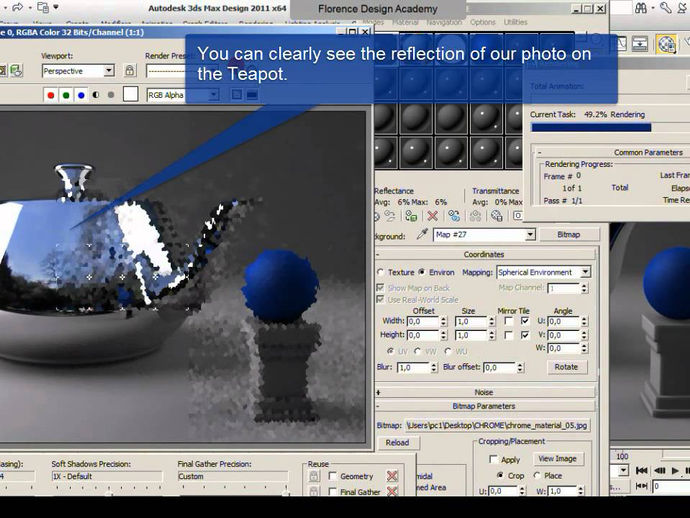Enable the blue channel in render window
Viewport: 690px width, 518px height.
[x=81, y=95]
